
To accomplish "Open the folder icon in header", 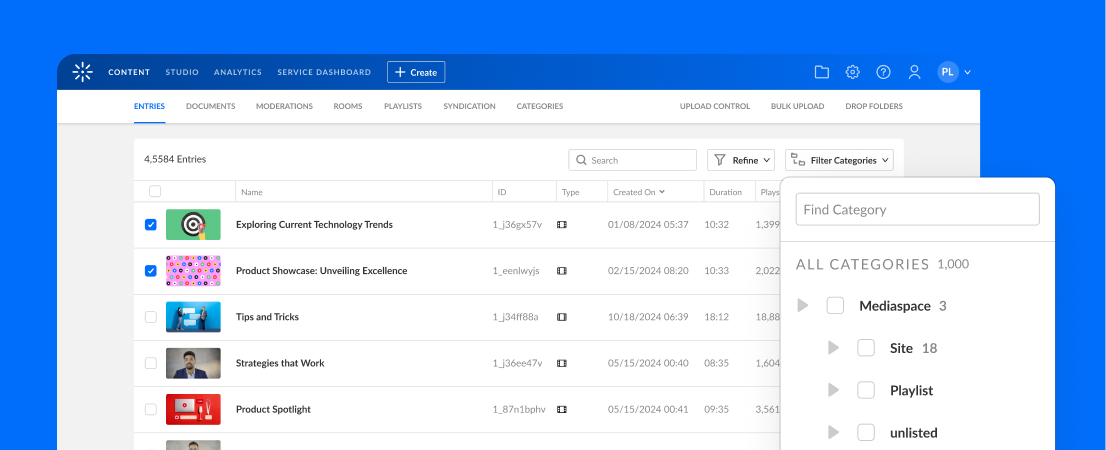I will [x=822, y=72].
